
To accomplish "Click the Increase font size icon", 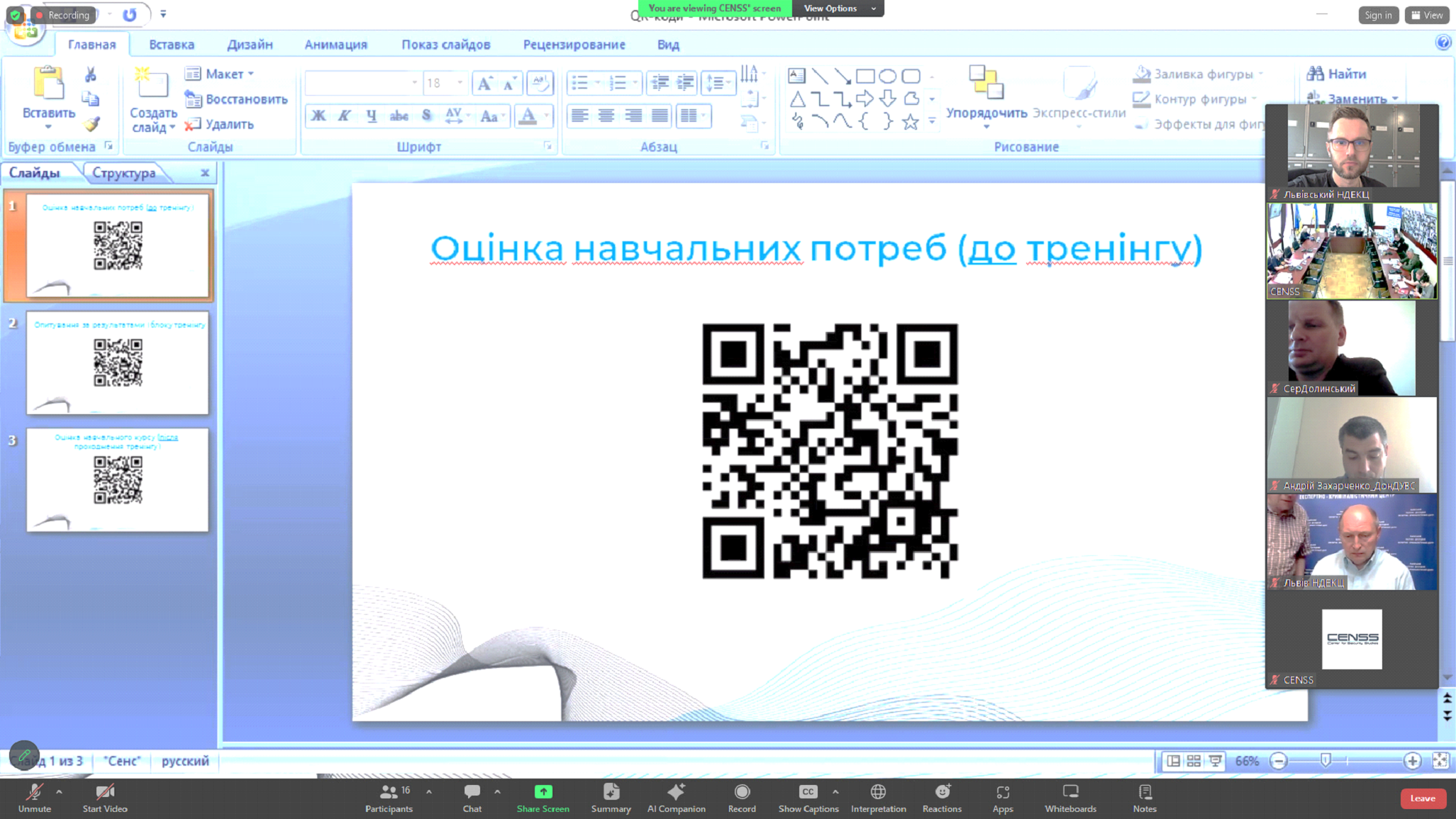I will click(x=485, y=84).
